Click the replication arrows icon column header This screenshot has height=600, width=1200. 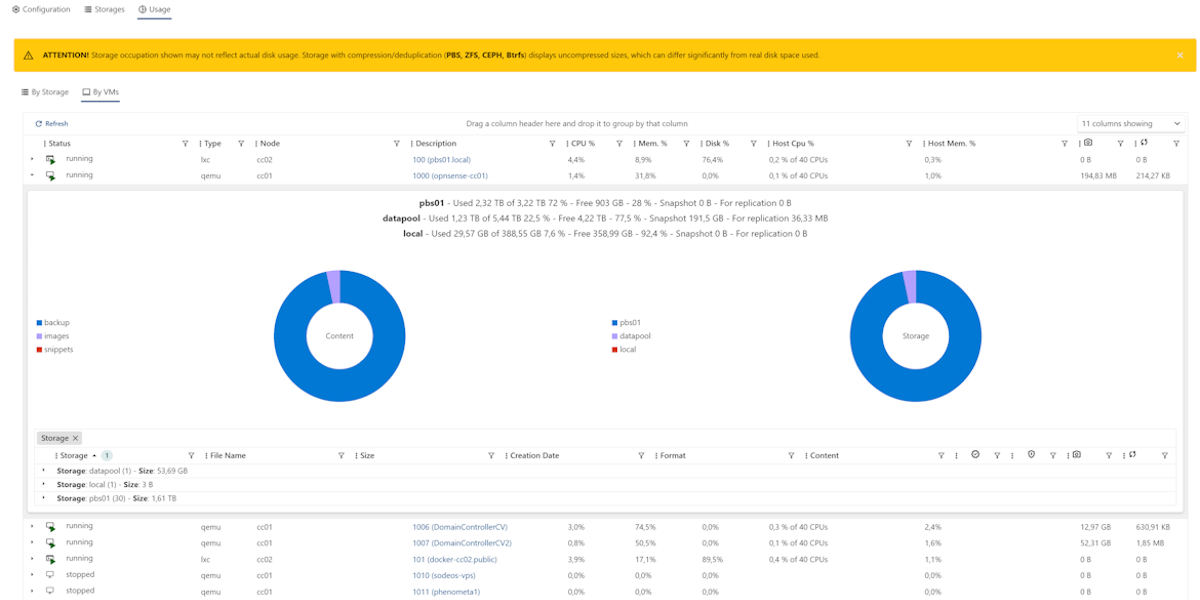tap(1145, 143)
